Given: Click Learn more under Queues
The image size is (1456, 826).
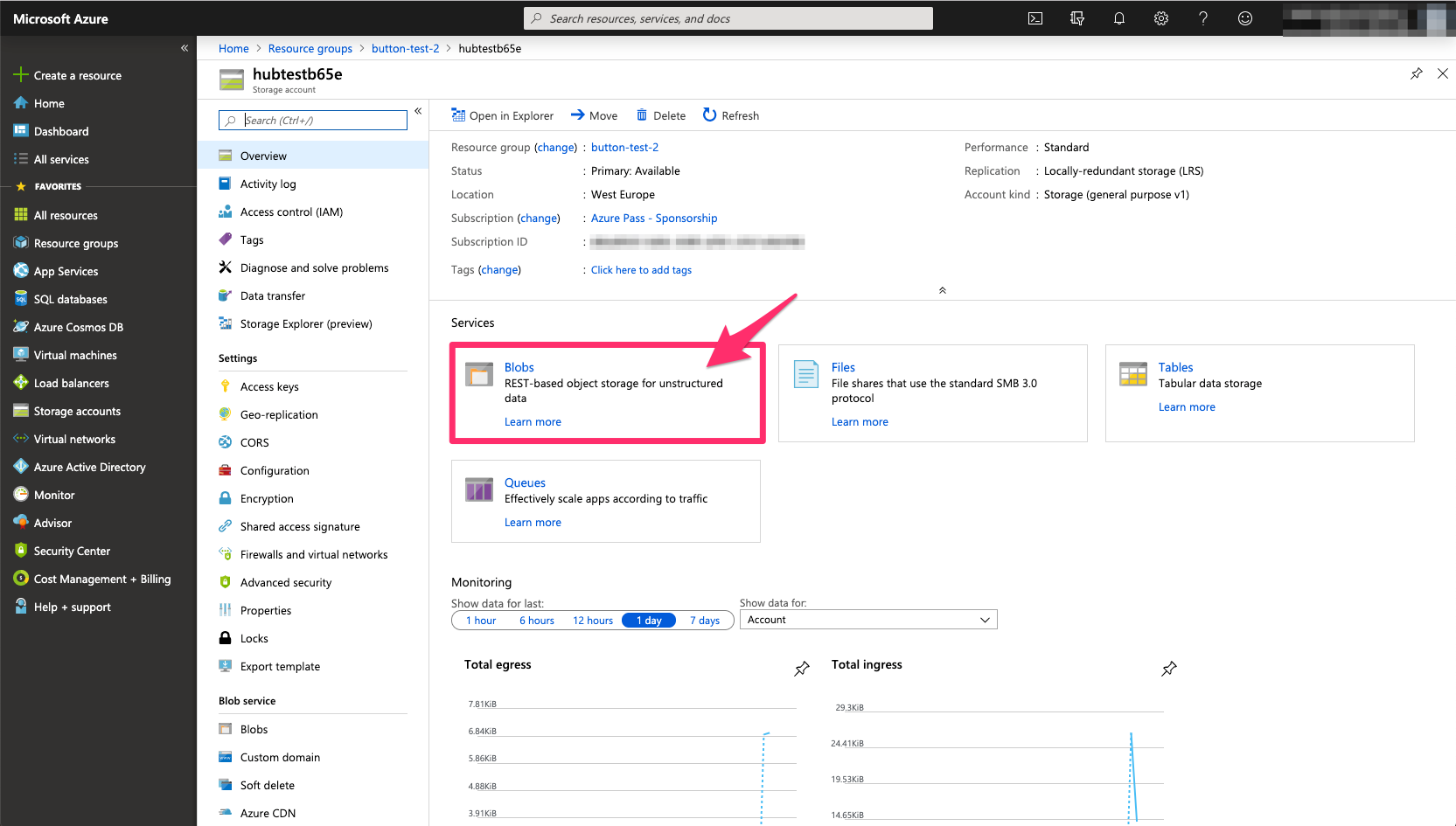Looking at the screenshot, I should pos(533,523).
